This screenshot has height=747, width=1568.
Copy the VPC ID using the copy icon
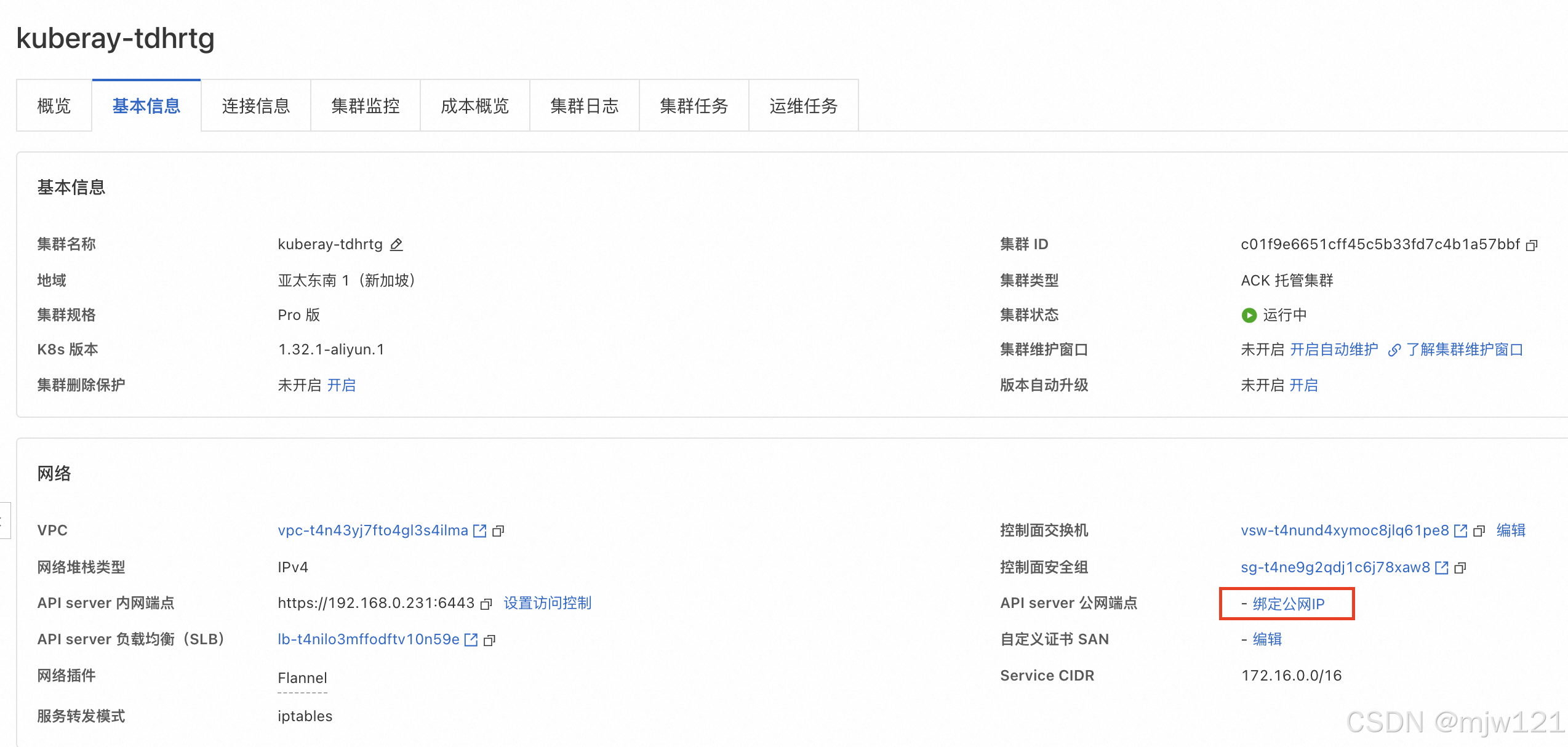coord(498,530)
